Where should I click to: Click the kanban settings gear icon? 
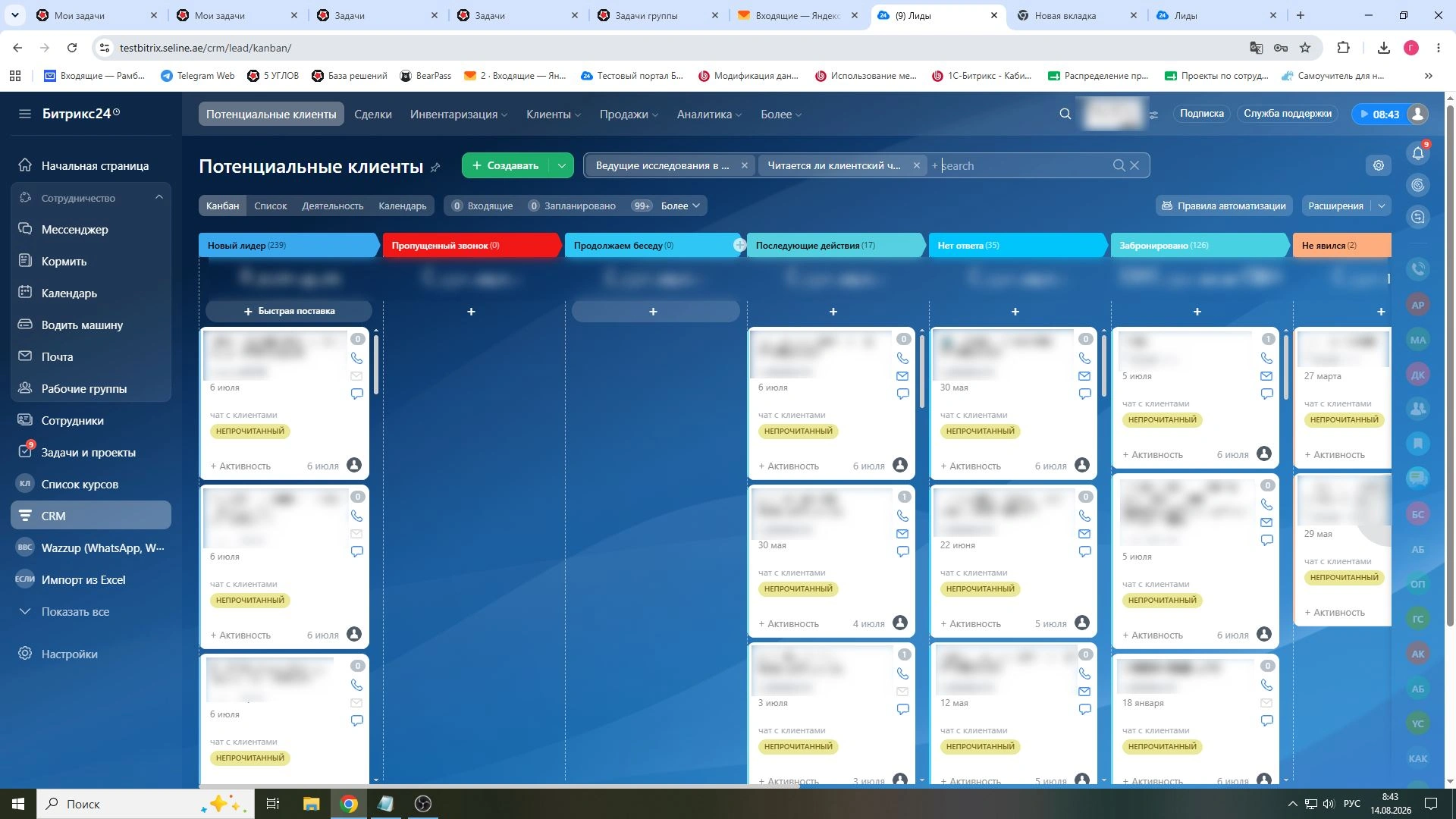[1379, 165]
